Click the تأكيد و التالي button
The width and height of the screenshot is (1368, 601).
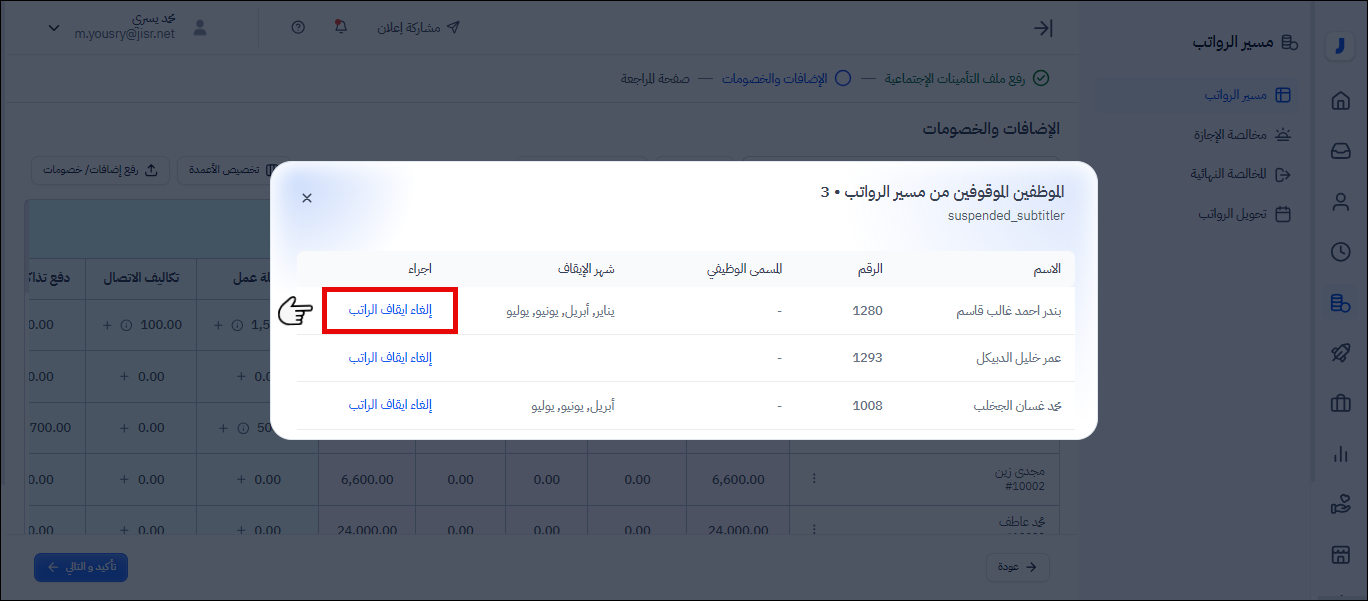point(81,567)
